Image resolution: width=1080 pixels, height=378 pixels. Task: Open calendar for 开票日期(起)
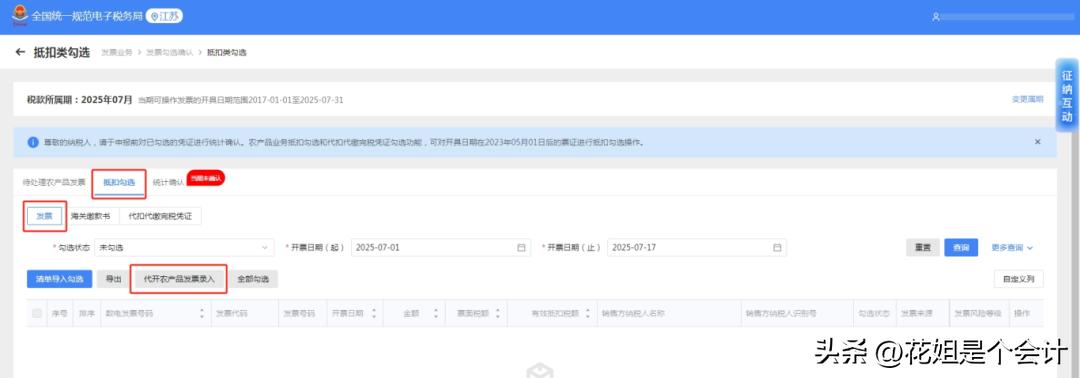pos(521,247)
